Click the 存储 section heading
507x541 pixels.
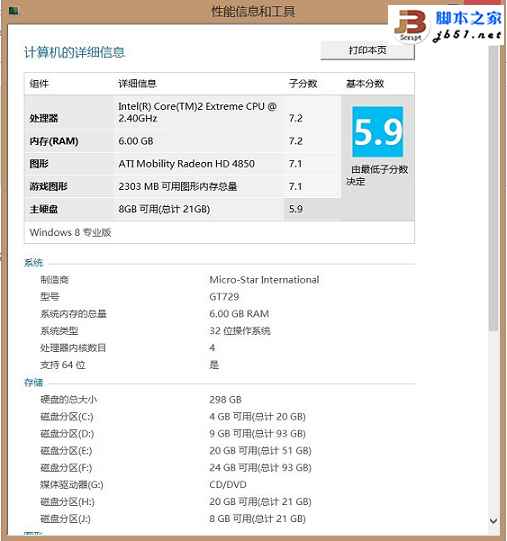click(x=33, y=382)
